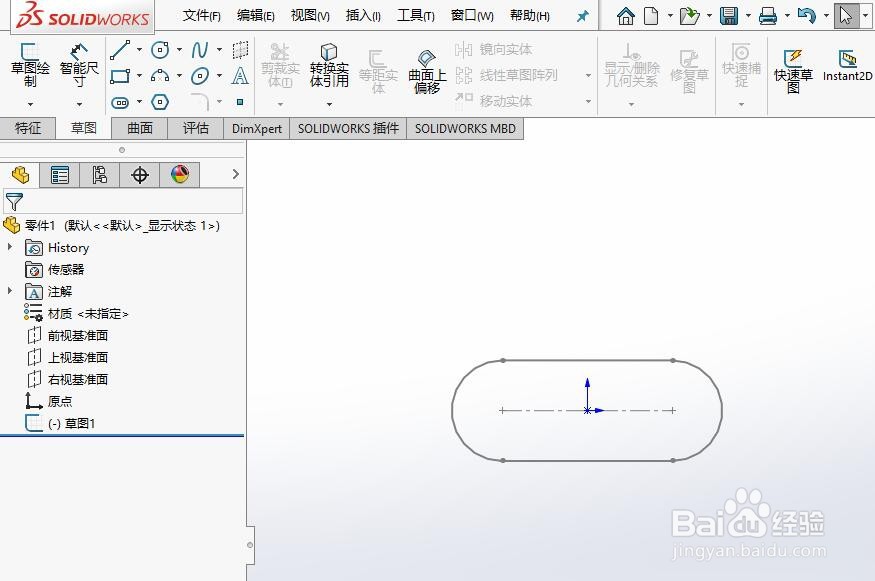Activate the 智能尺寸 smart dimension tool
Image resolution: width=875 pixels, height=581 pixels.
tap(79, 65)
